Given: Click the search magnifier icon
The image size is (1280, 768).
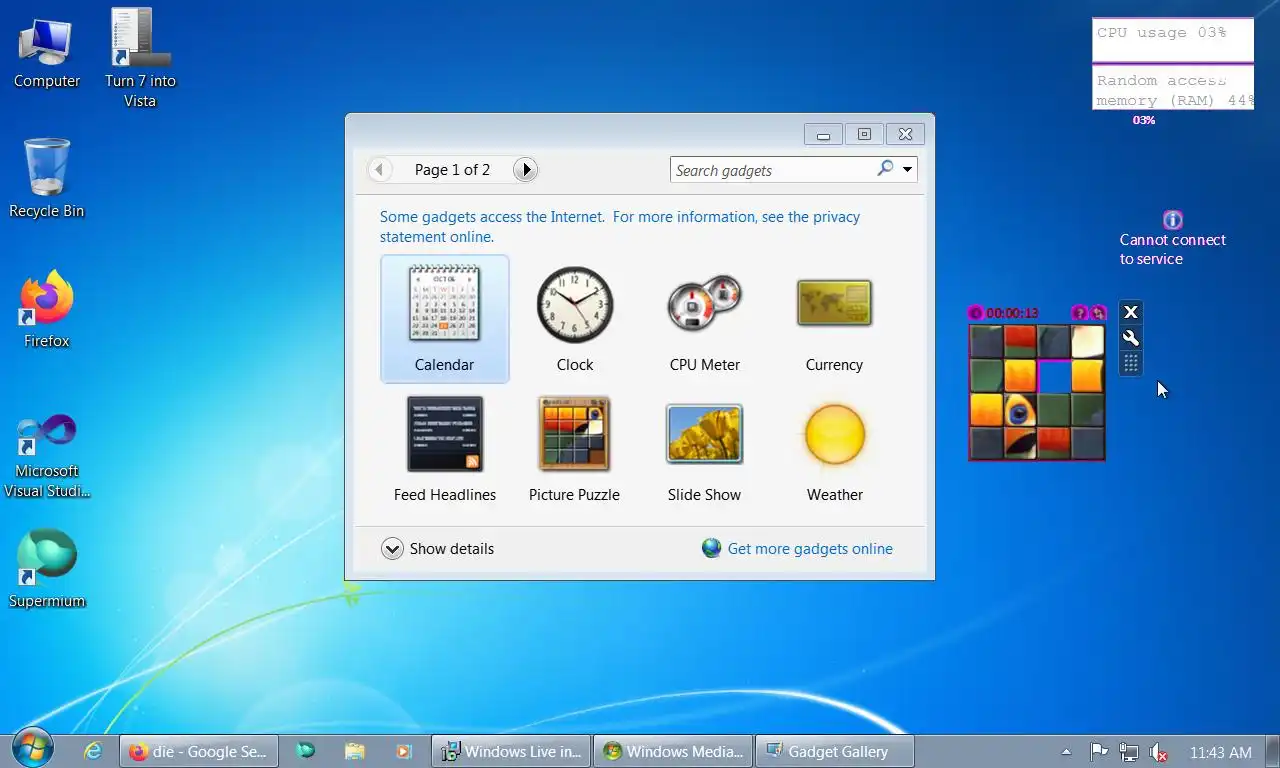Looking at the screenshot, I should 885,169.
